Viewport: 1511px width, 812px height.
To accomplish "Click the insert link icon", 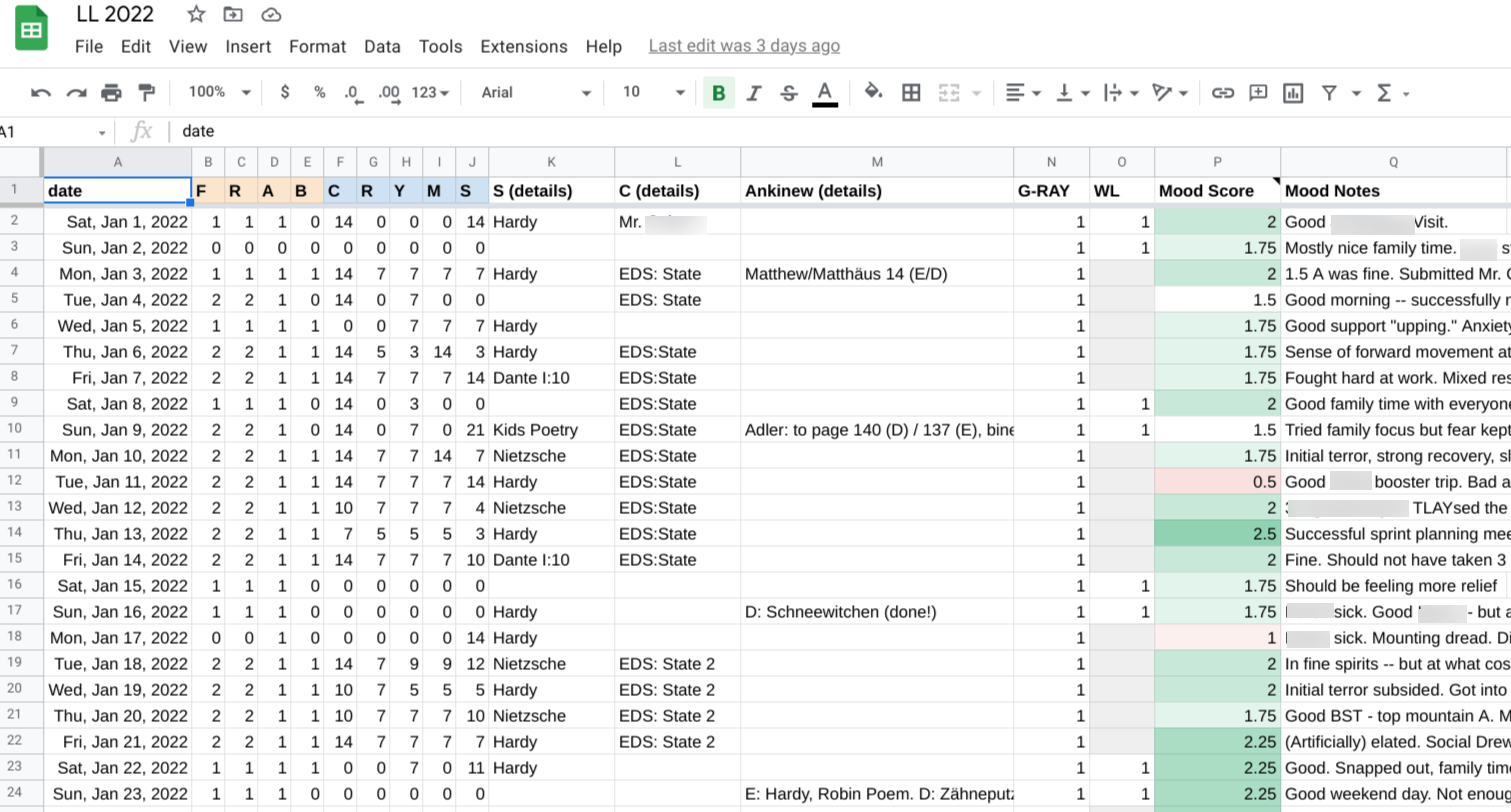I will click(1222, 93).
